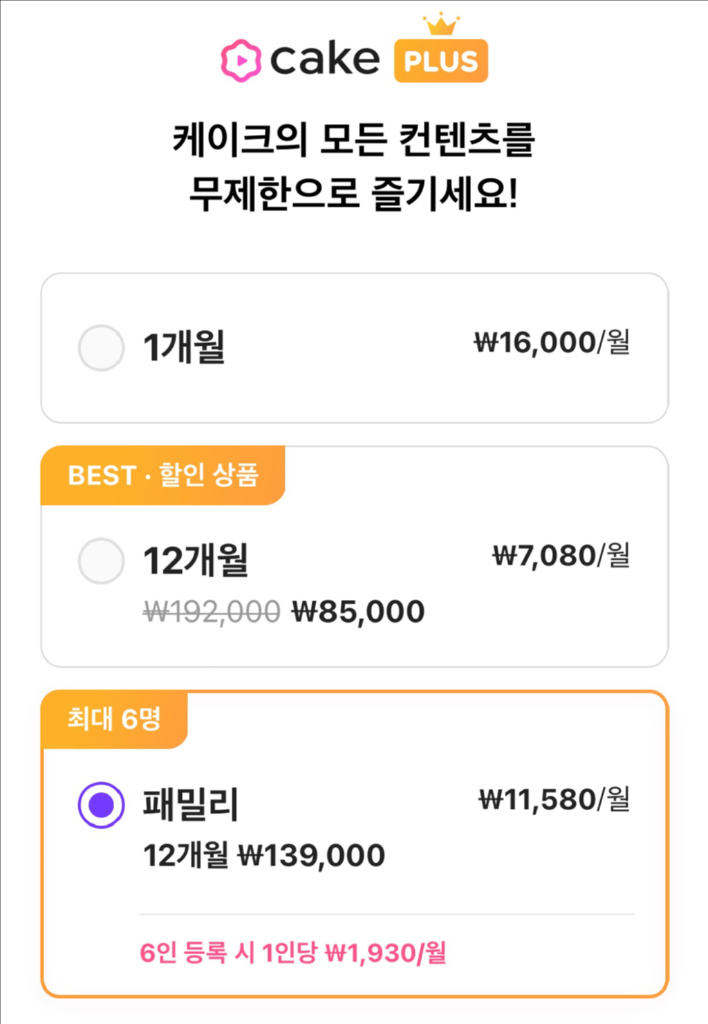The height and width of the screenshot is (1024, 708).
Task: Tap the 1개월 plan label
Action: point(183,348)
